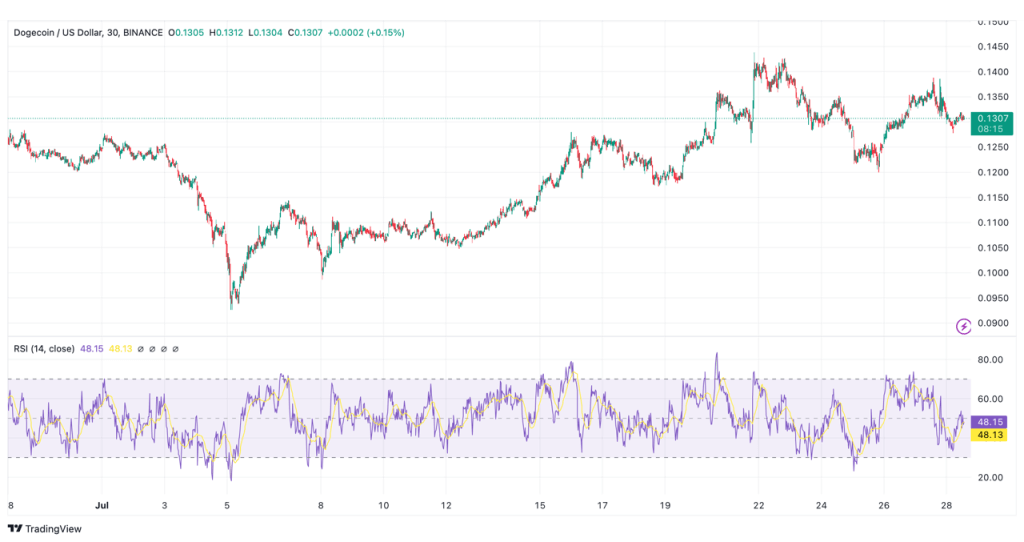Click the Jul label on time axis
1024x542 pixels.
(x=102, y=507)
